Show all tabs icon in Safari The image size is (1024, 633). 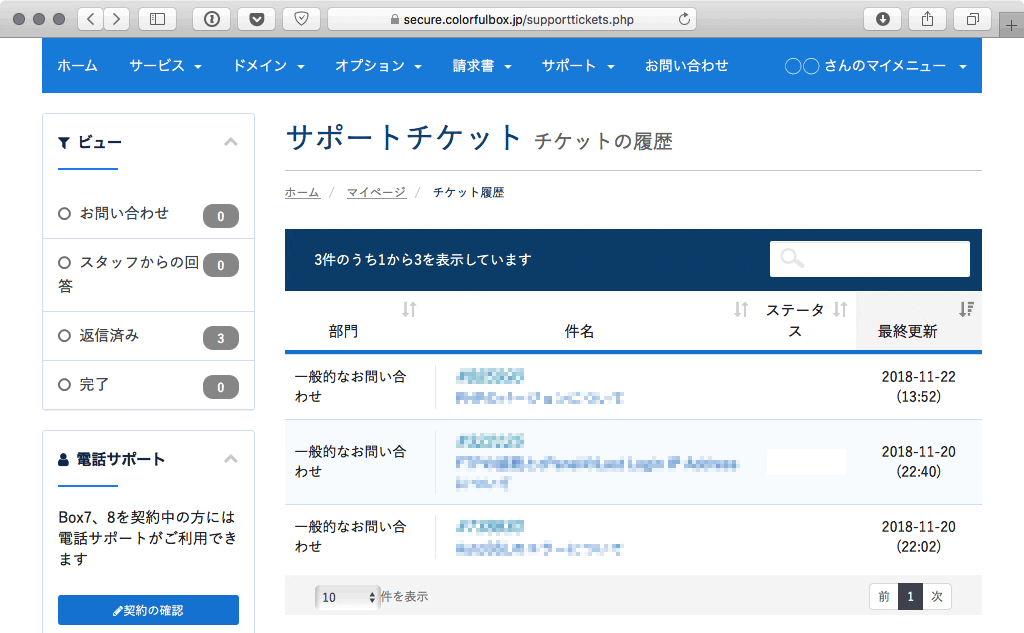point(972,19)
